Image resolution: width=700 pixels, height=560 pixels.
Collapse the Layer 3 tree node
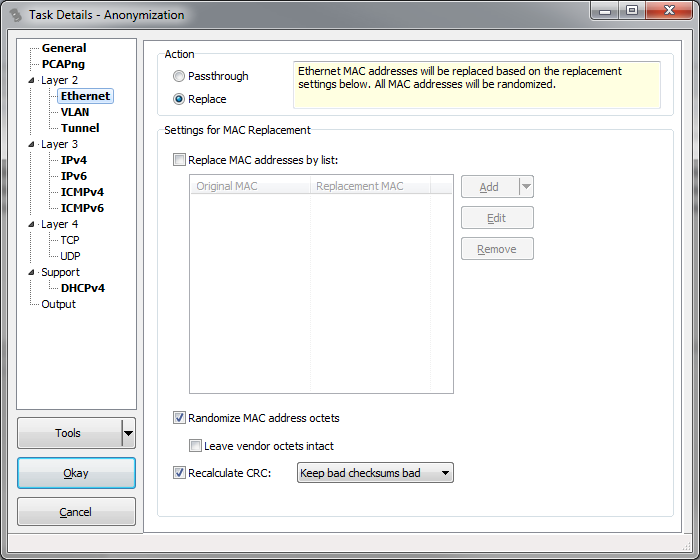point(31,144)
